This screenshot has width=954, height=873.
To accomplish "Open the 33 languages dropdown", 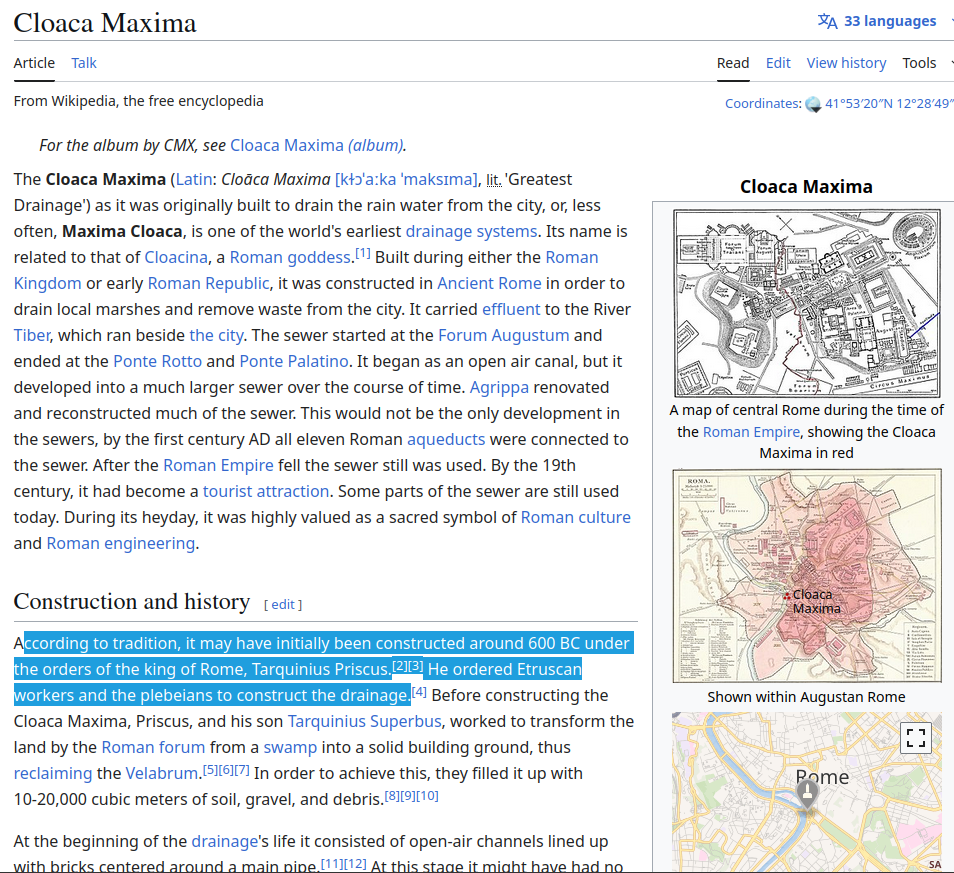I will (889, 21).
